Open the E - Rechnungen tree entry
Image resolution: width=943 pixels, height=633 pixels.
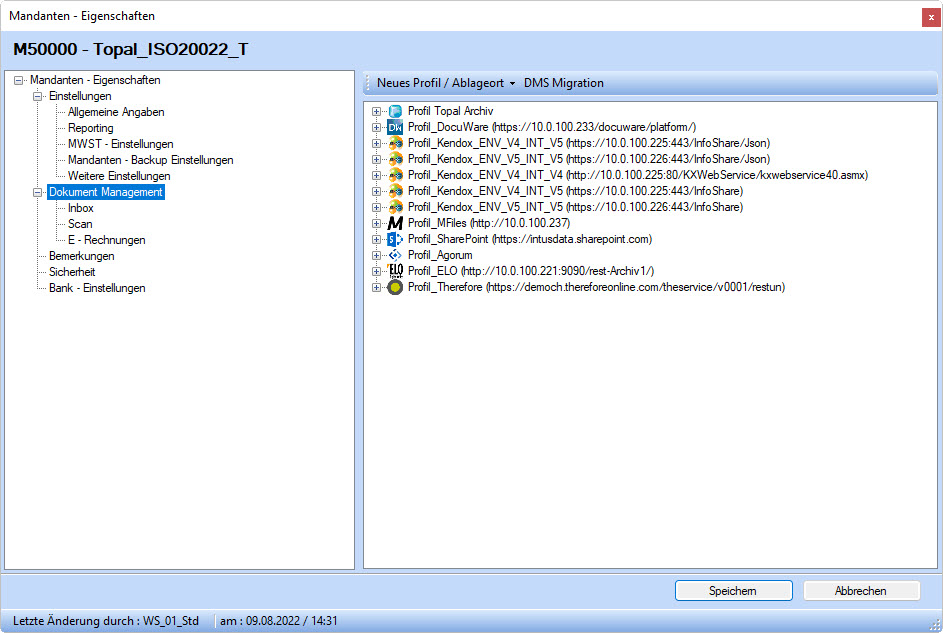point(106,240)
